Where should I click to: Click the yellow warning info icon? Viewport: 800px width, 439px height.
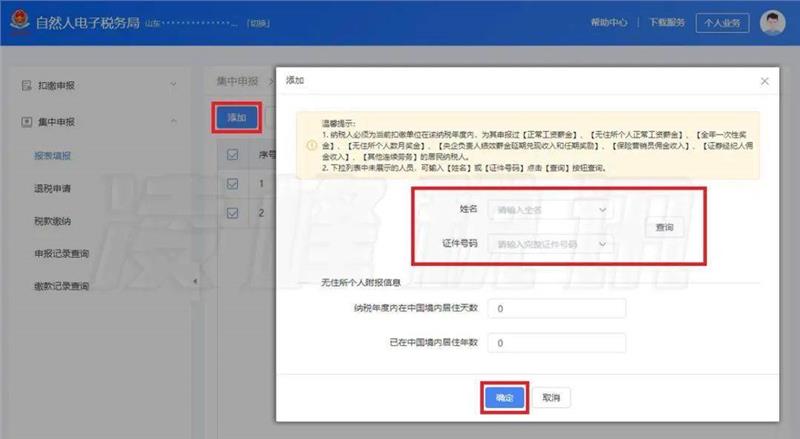tap(312, 144)
